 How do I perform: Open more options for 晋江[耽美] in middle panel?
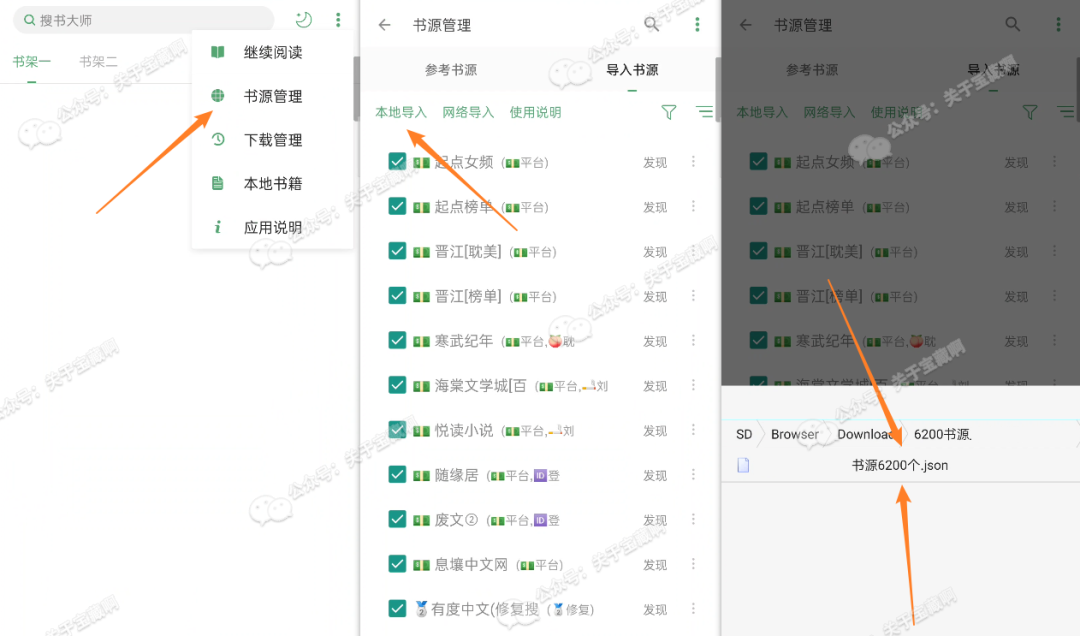click(x=694, y=252)
